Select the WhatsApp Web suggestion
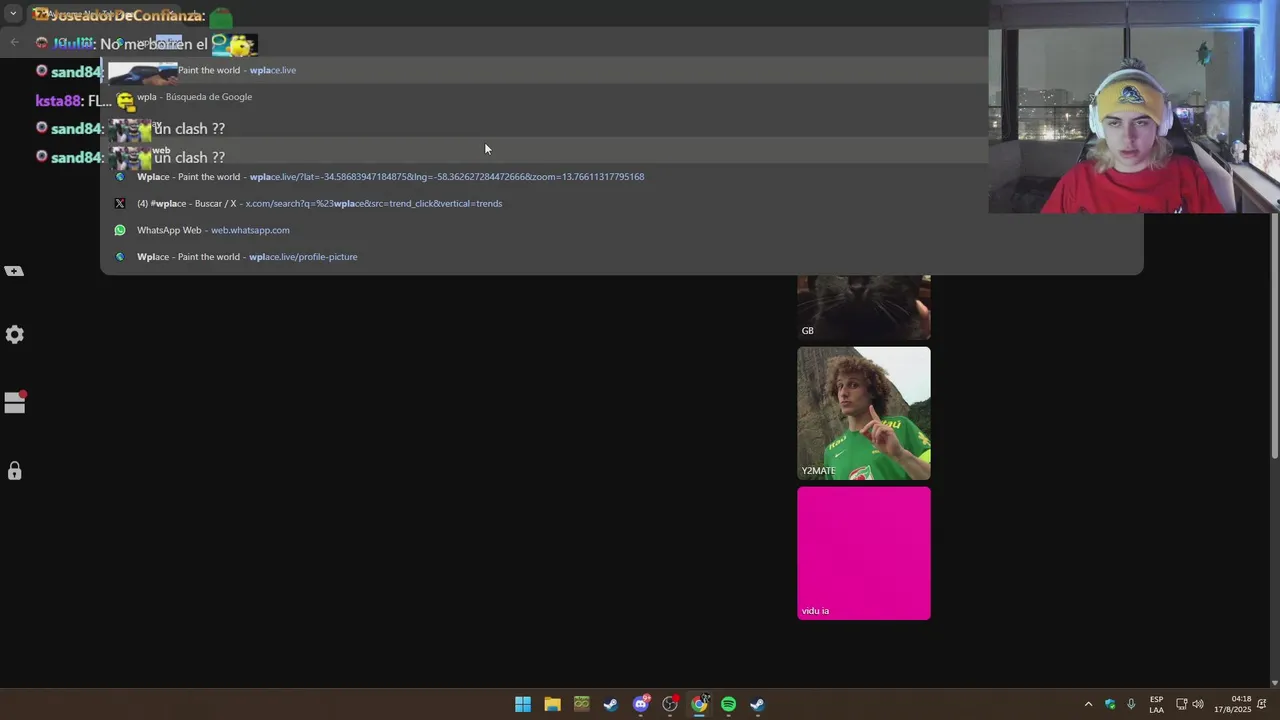This screenshot has height=720, width=1280. click(621, 230)
